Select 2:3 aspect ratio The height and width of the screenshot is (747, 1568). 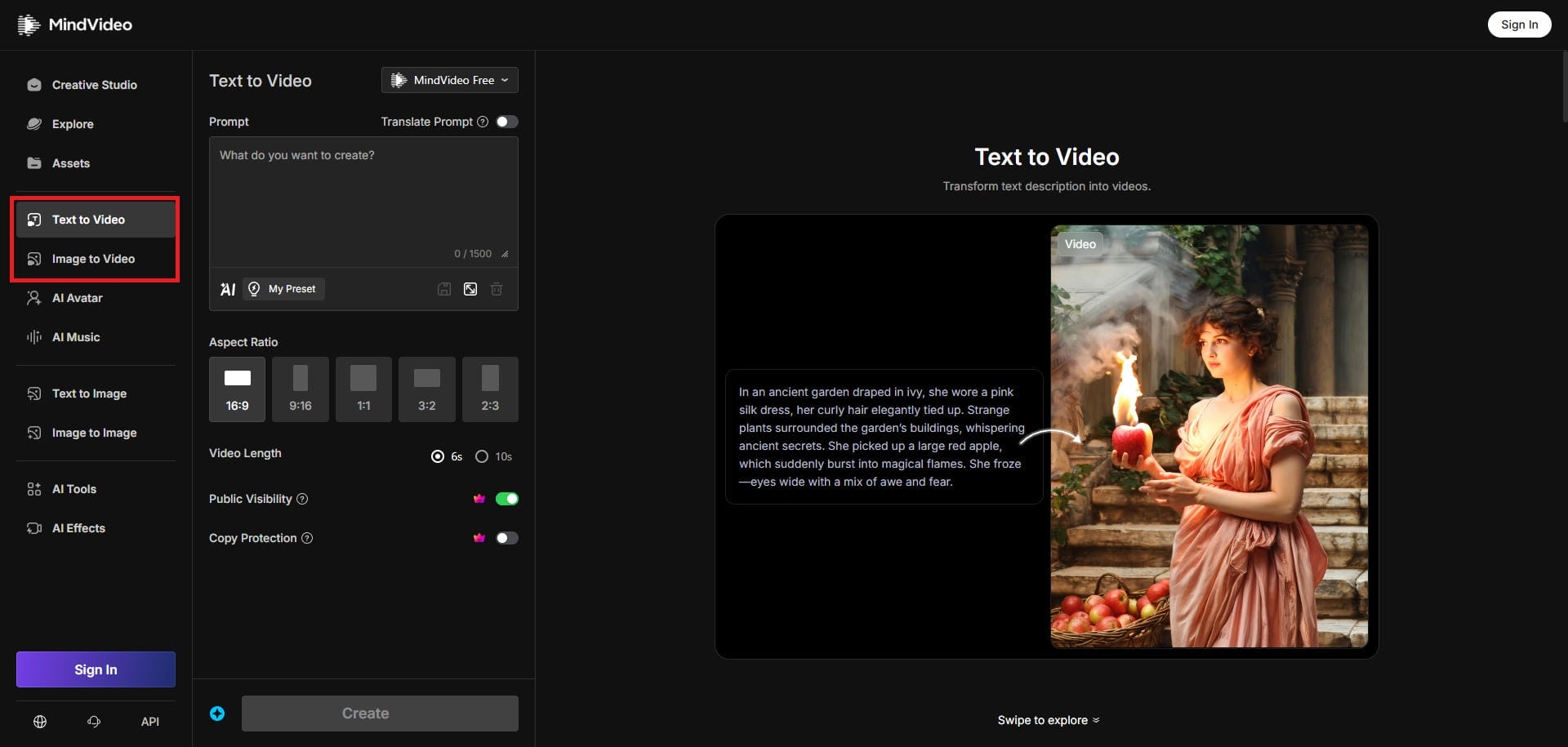click(490, 389)
